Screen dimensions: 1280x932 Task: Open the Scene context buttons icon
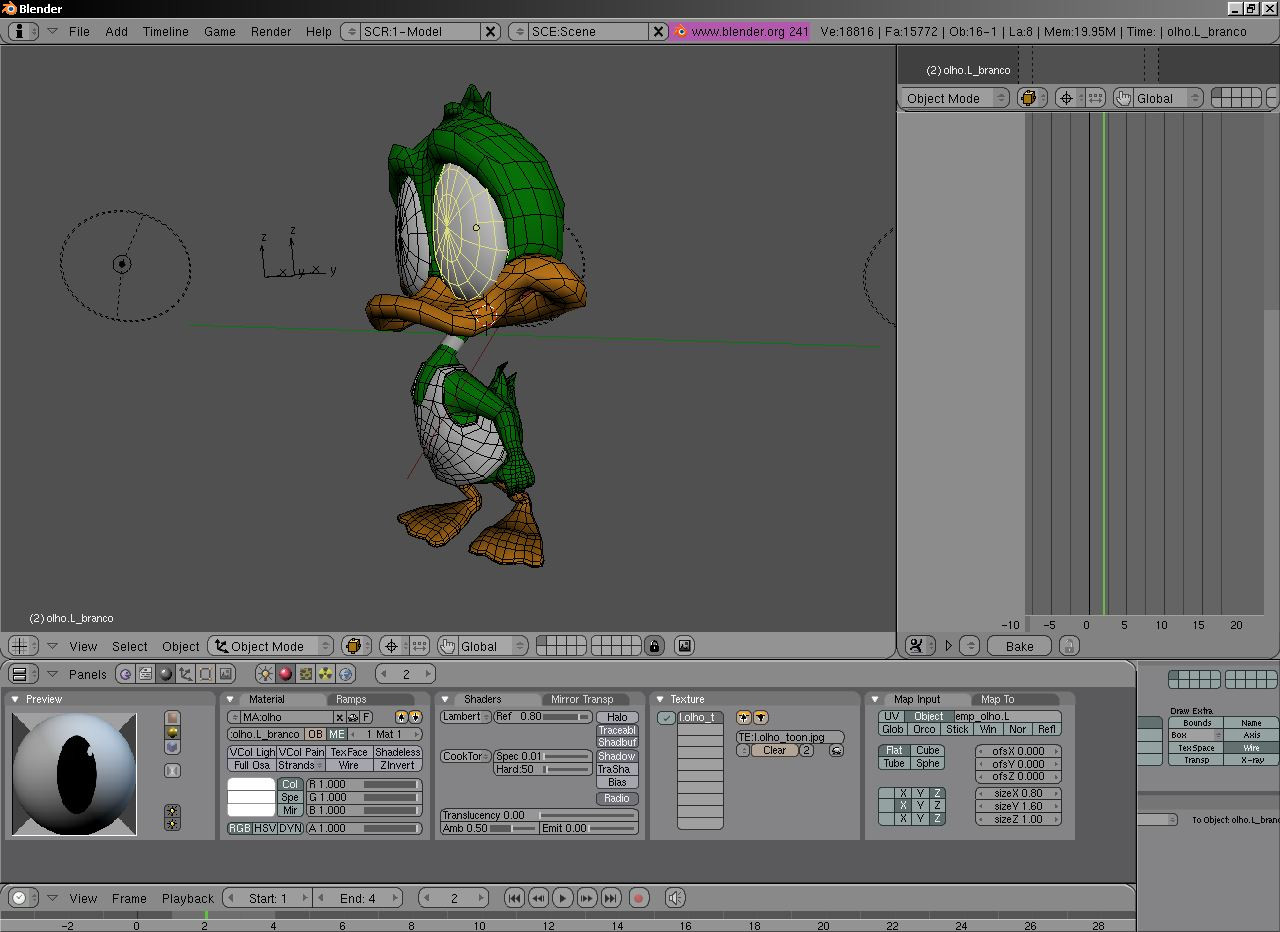coord(226,674)
